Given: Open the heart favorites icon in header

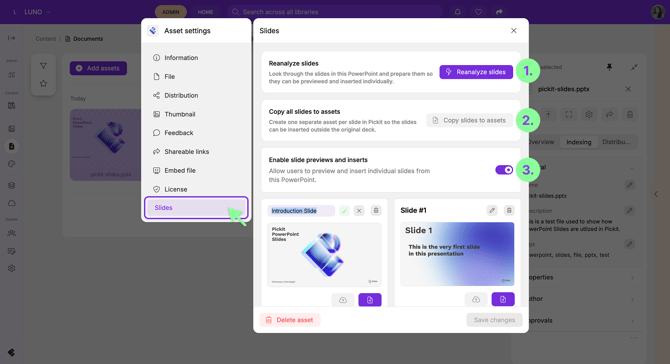Looking at the screenshot, I should pyautogui.click(x=479, y=12).
